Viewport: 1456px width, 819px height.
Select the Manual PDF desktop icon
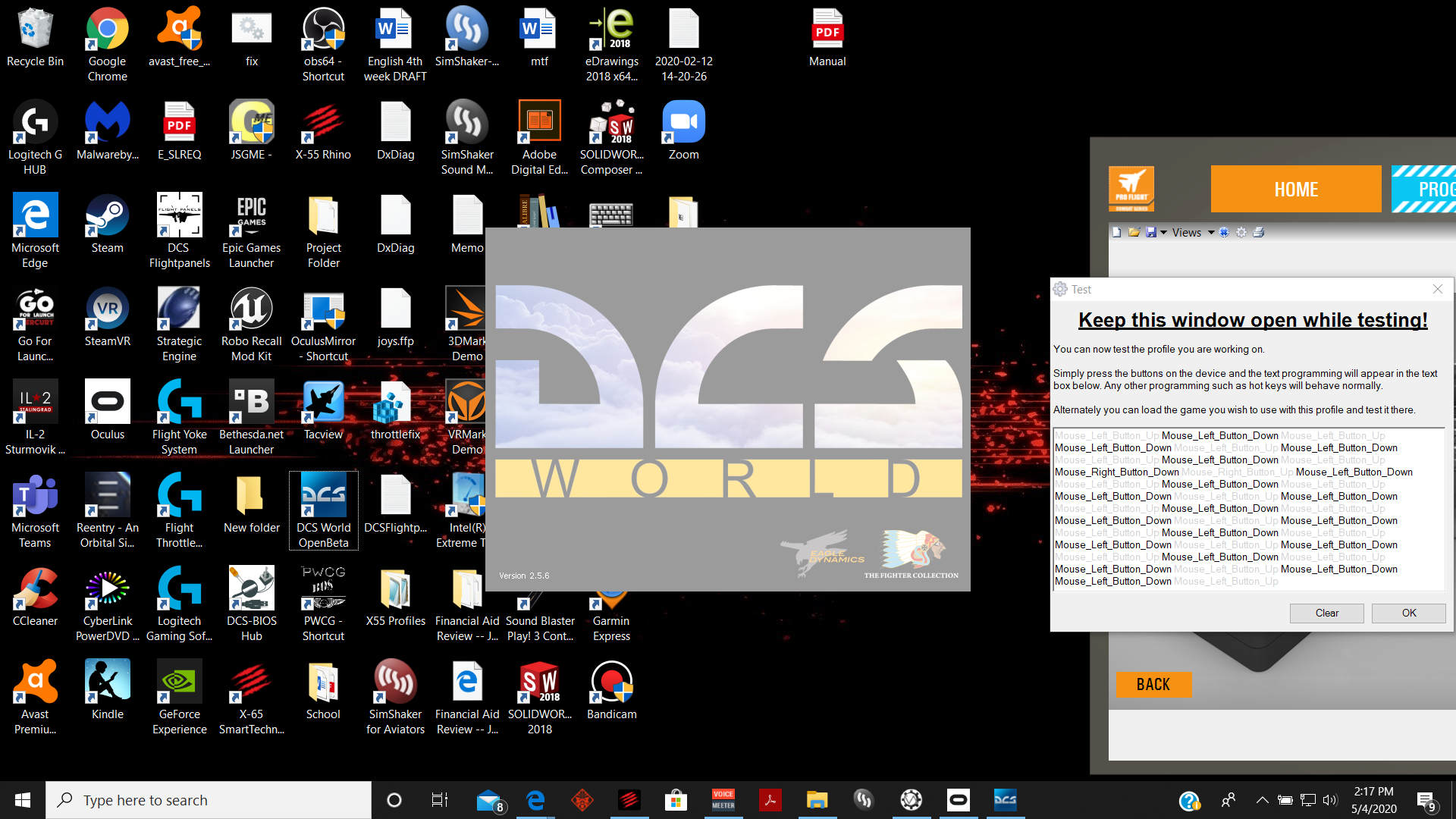[x=827, y=38]
